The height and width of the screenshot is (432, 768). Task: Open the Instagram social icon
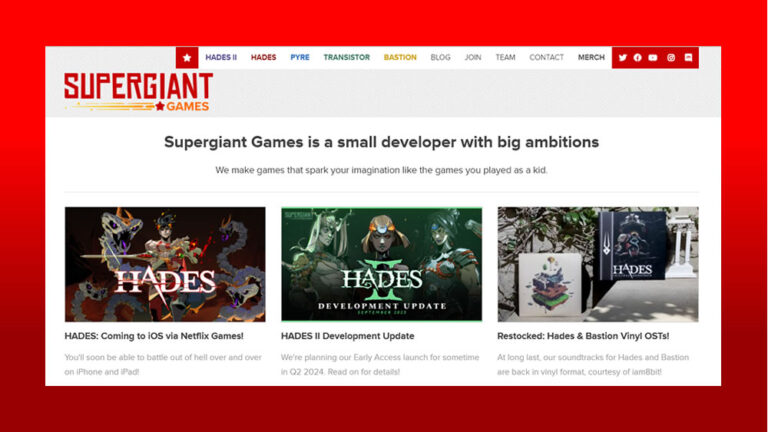(x=671, y=58)
